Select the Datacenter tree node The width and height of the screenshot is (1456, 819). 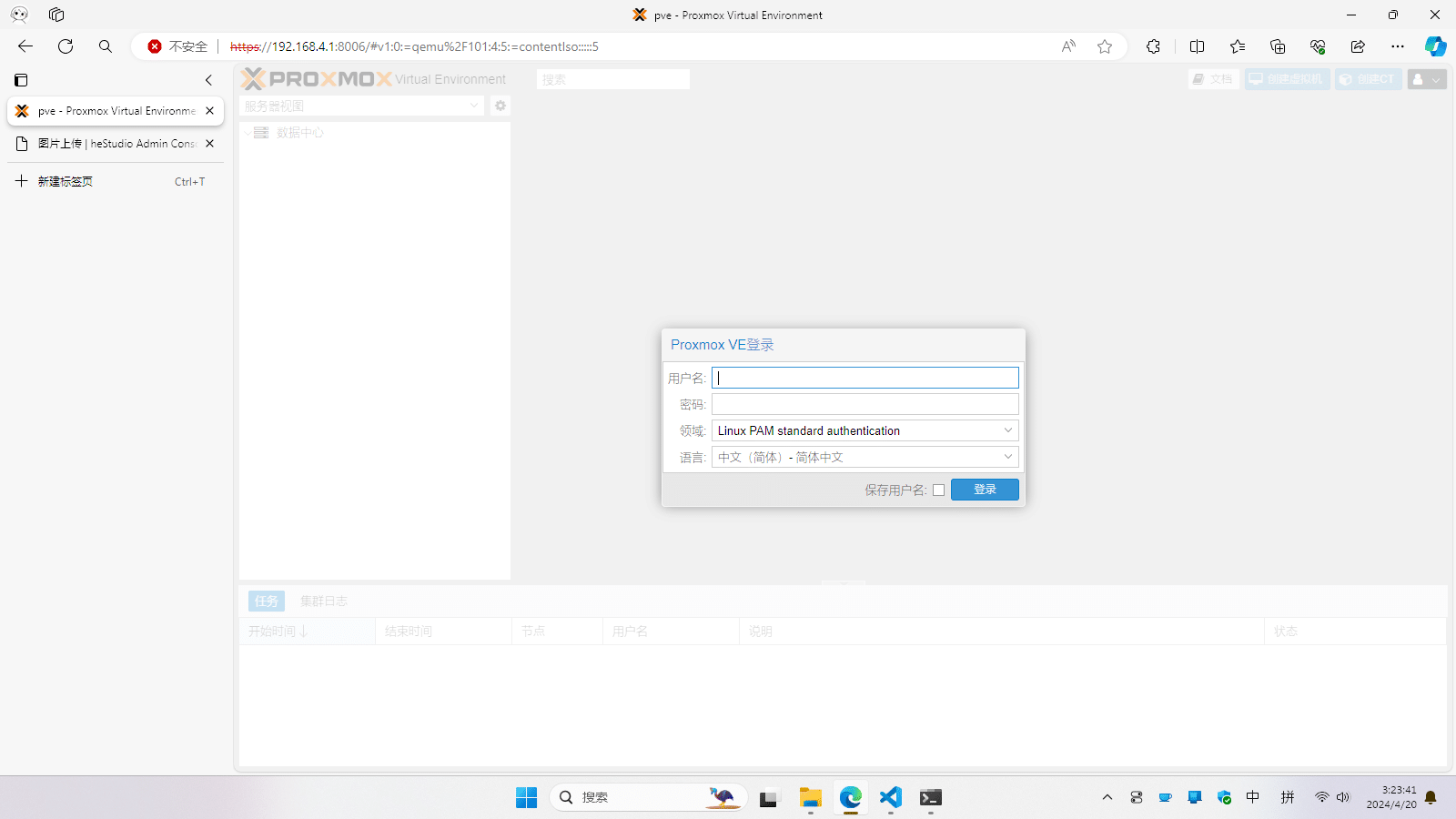click(x=299, y=133)
